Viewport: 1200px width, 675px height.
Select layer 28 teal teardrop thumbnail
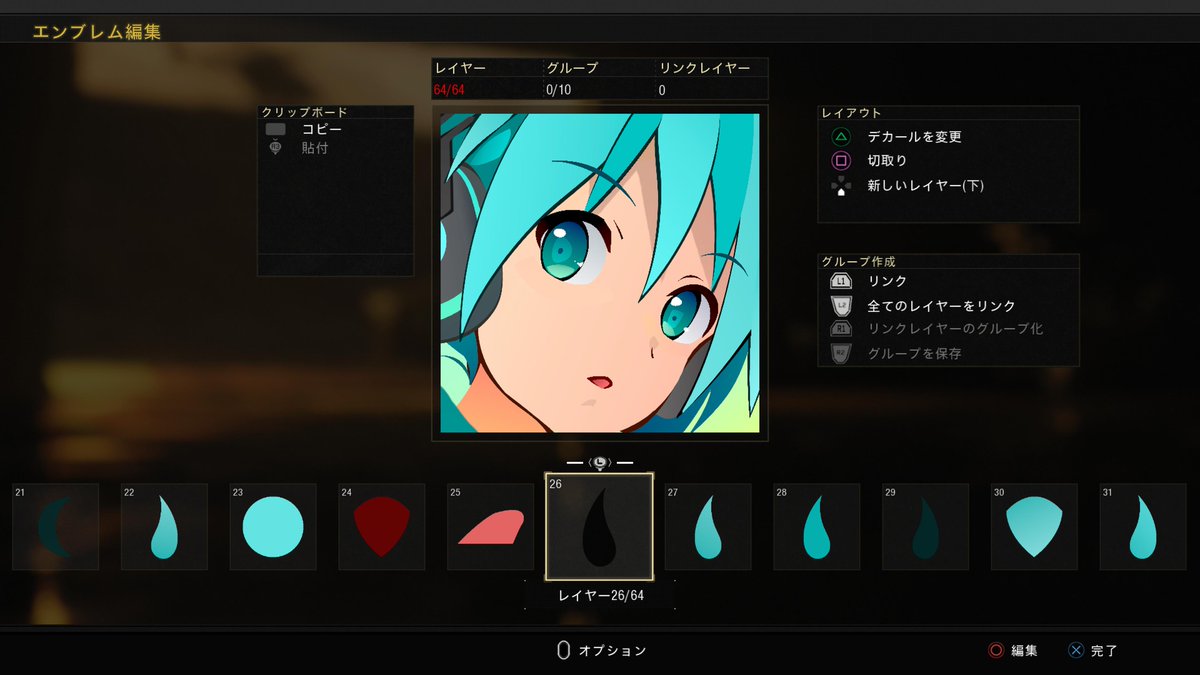(817, 527)
